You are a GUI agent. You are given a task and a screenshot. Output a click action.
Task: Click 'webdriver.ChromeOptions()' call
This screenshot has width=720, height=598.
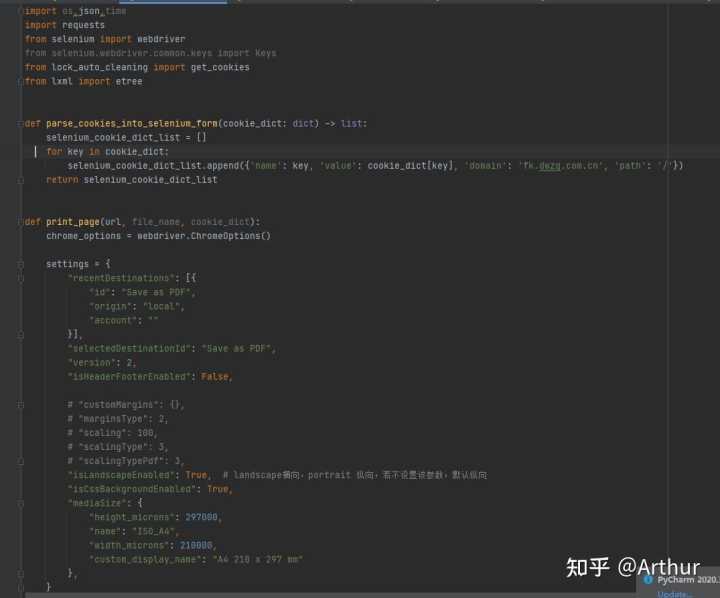coord(204,236)
